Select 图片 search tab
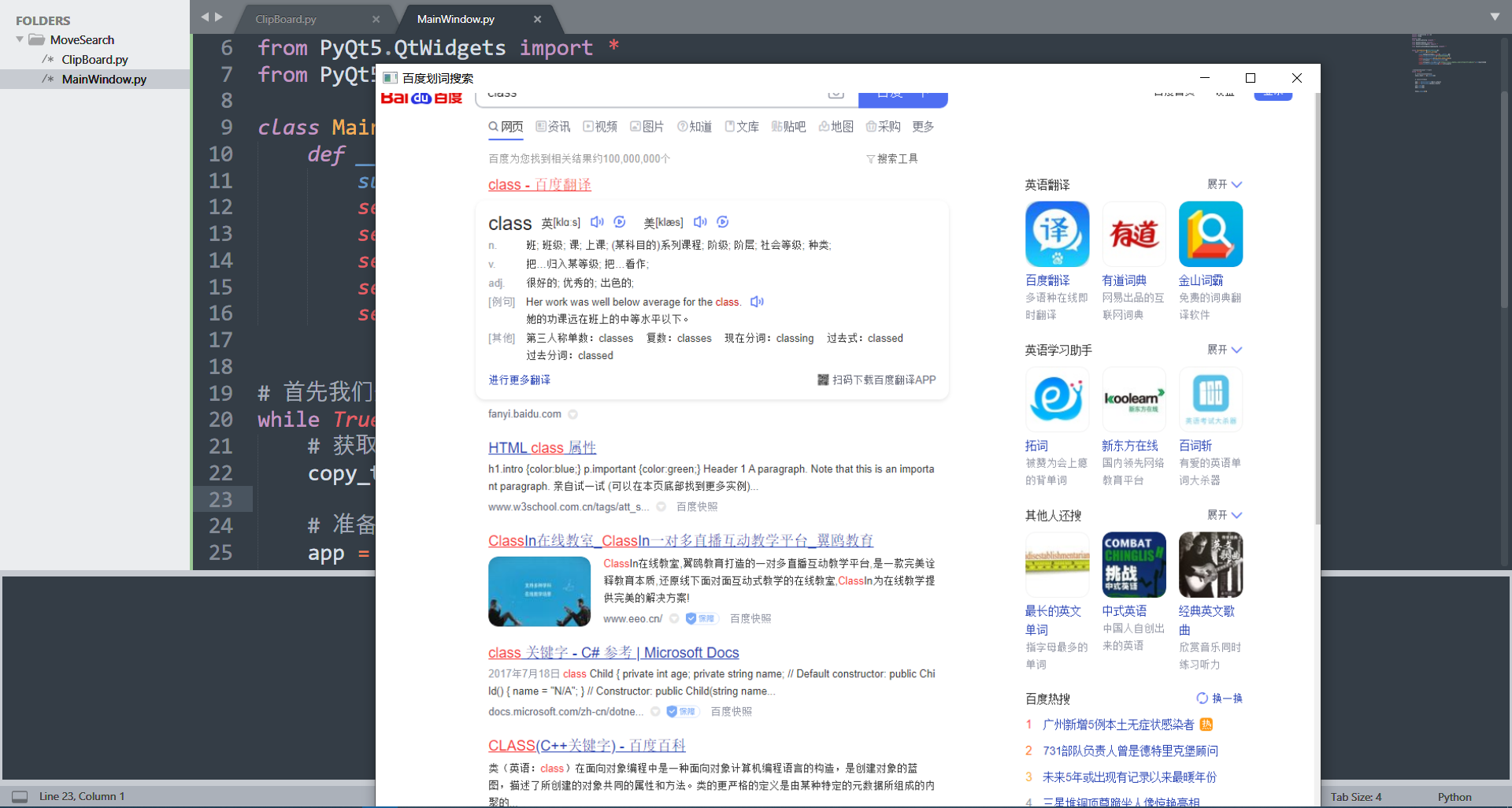The height and width of the screenshot is (808, 1512). [x=647, y=127]
